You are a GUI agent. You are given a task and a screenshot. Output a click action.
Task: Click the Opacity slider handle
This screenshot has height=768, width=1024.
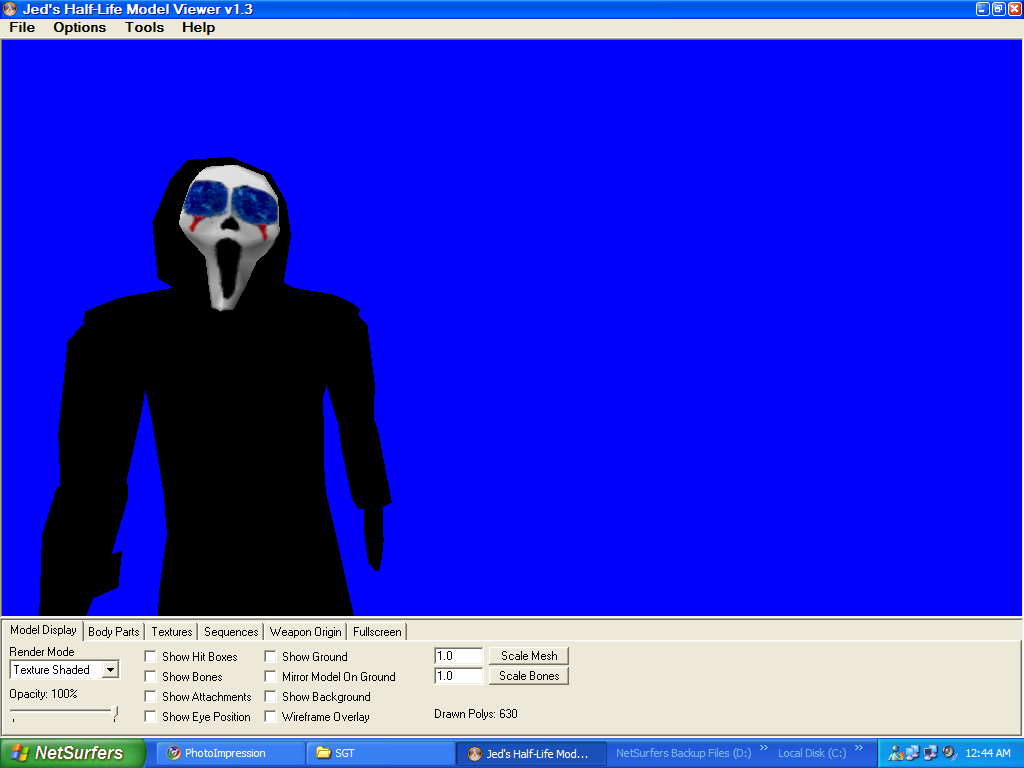116,712
